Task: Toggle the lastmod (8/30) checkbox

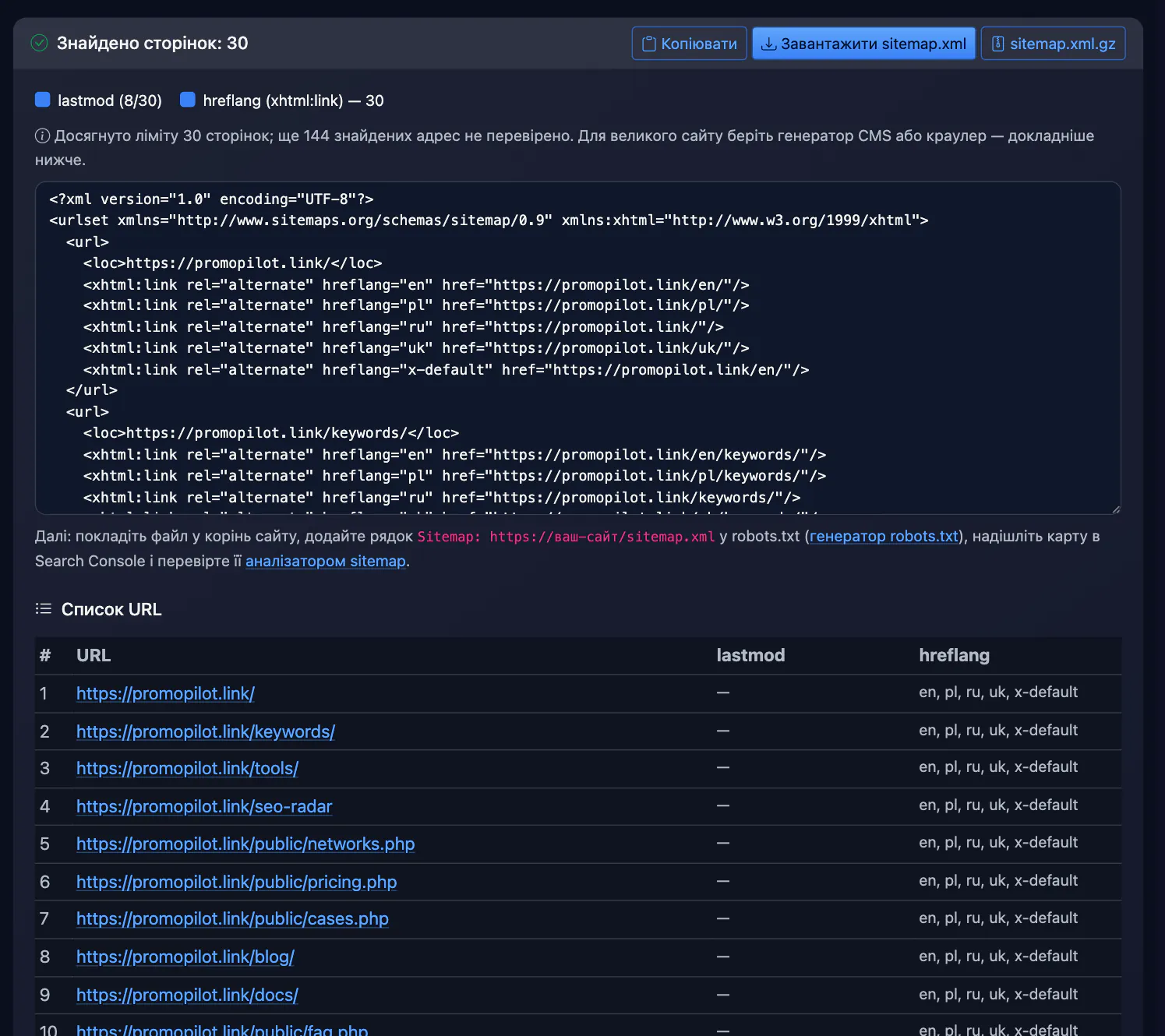Action: [43, 100]
